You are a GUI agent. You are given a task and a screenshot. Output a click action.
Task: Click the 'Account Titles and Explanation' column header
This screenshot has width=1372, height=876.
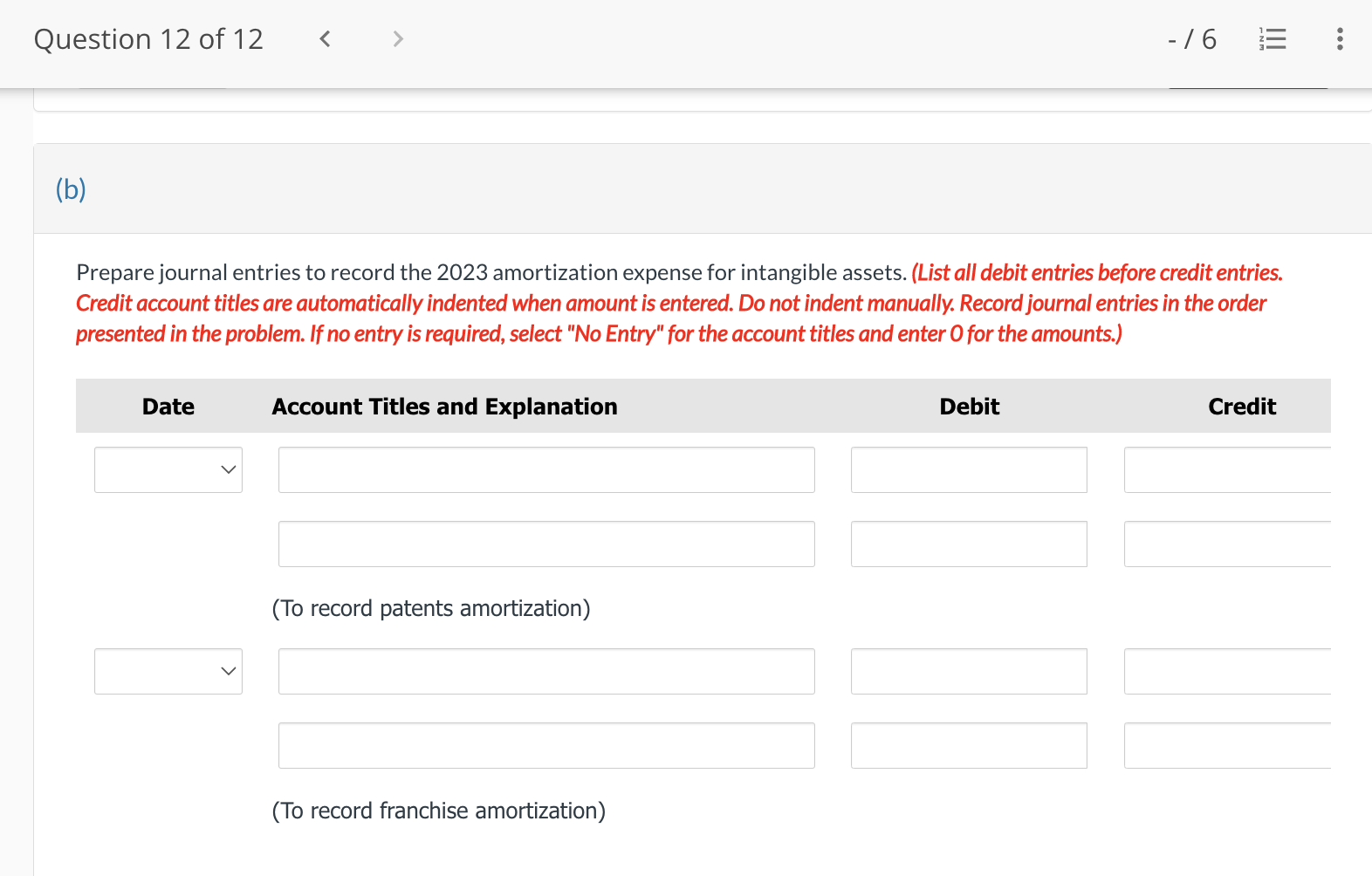coord(444,407)
